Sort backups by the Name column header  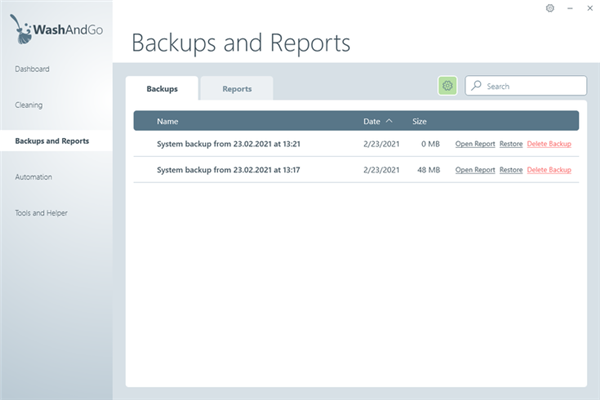[167, 121]
